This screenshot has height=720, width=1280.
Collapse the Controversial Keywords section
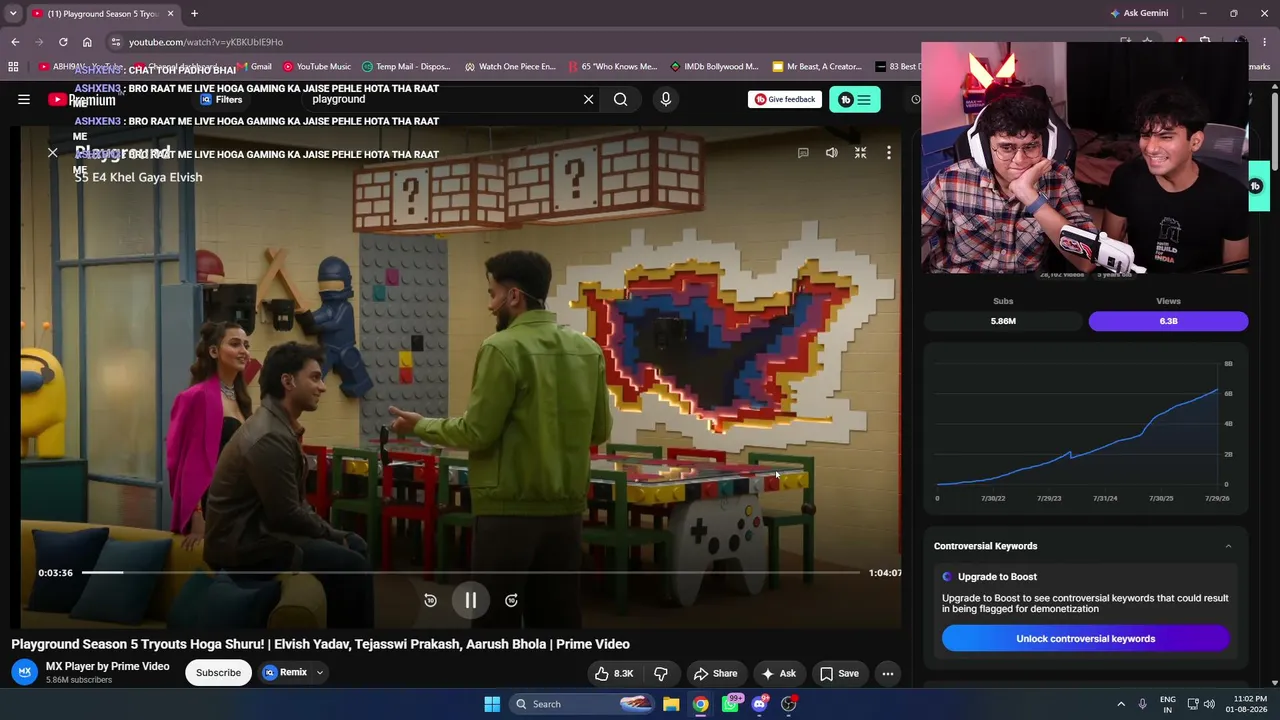tap(1228, 546)
